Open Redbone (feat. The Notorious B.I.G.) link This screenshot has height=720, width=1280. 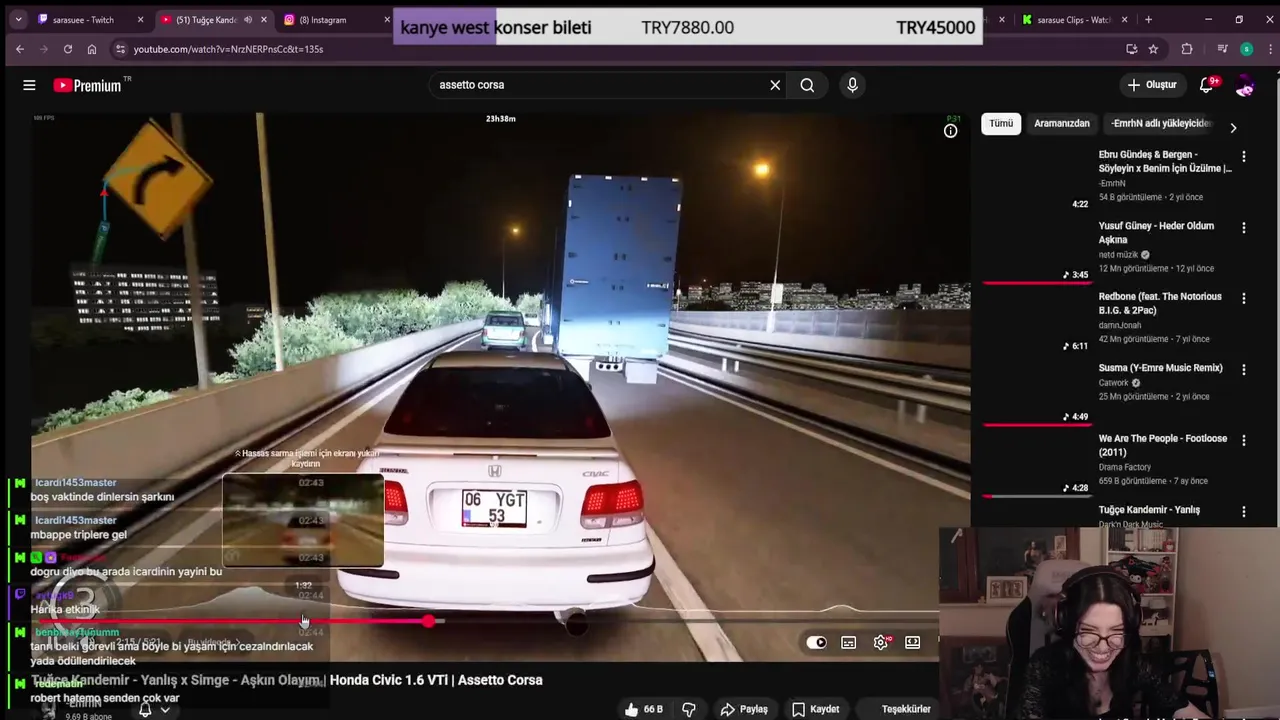pyautogui.click(x=1160, y=304)
